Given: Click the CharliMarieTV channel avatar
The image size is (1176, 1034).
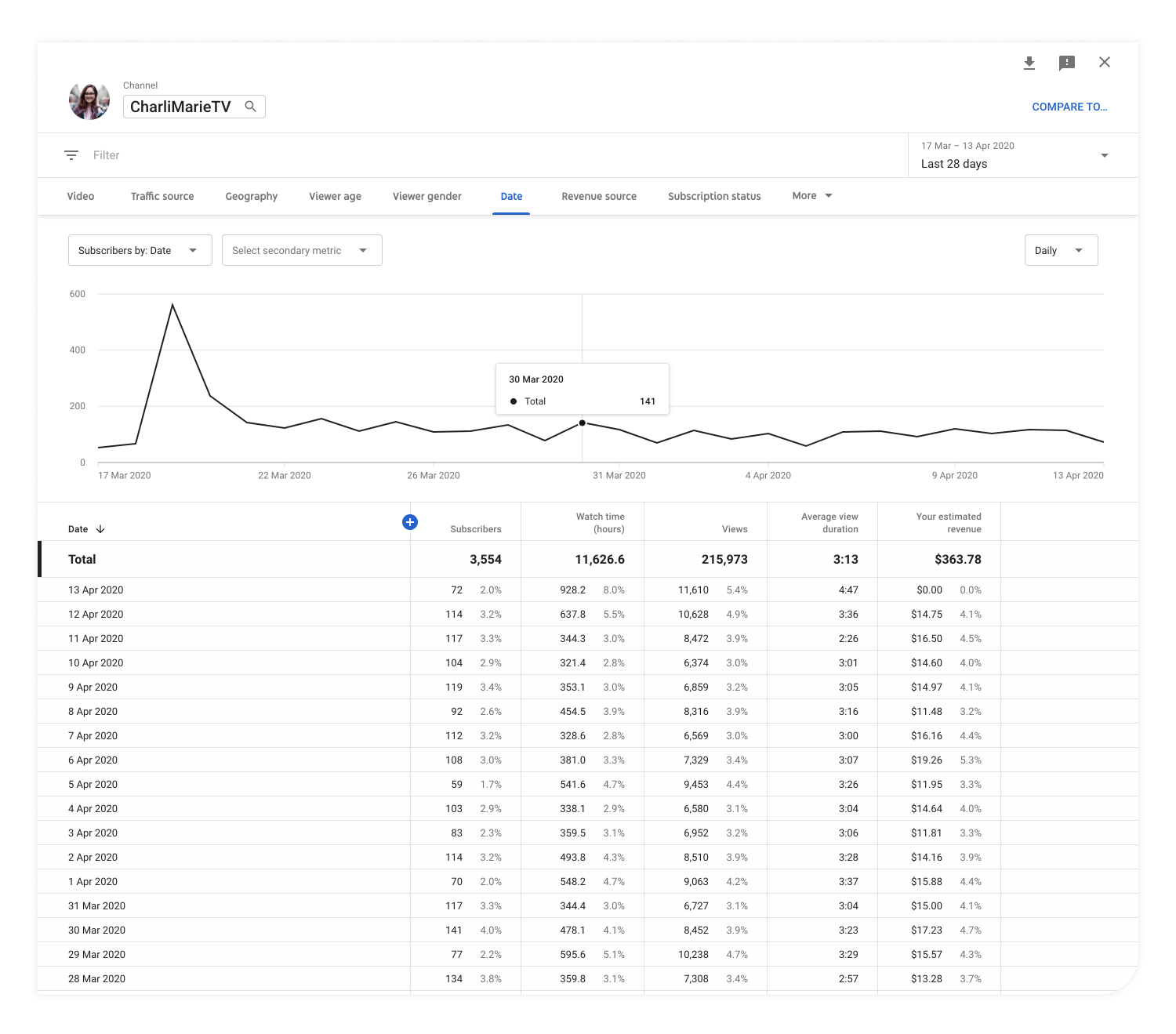Looking at the screenshot, I should point(89,100).
